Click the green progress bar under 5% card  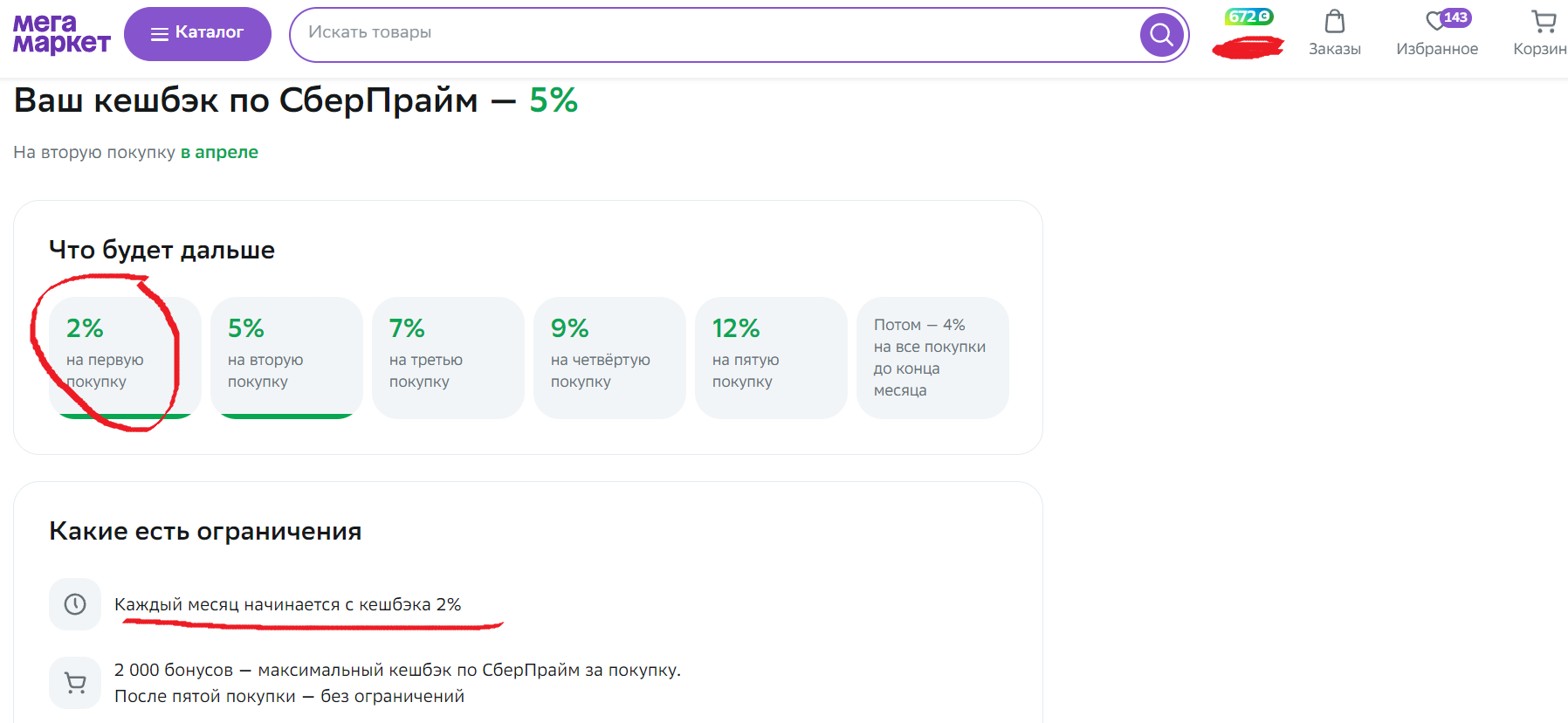point(286,416)
